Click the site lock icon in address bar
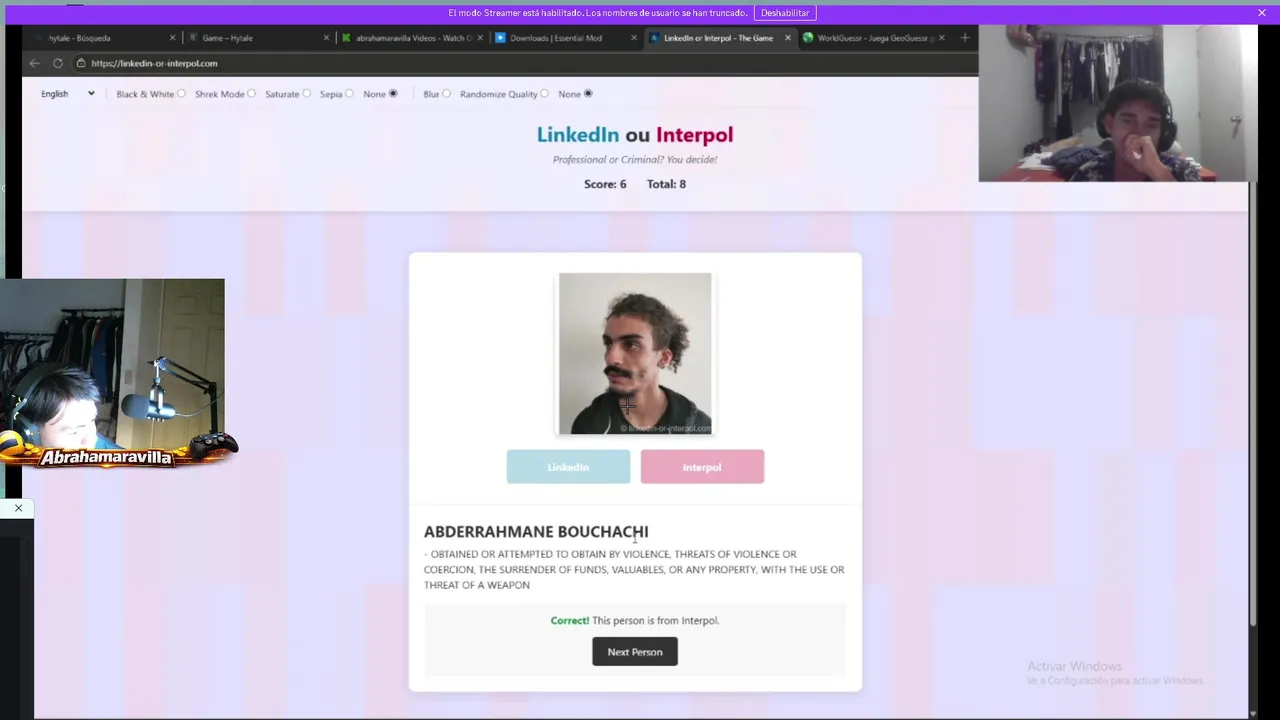This screenshot has height=720, width=1280. pos(81,63)
